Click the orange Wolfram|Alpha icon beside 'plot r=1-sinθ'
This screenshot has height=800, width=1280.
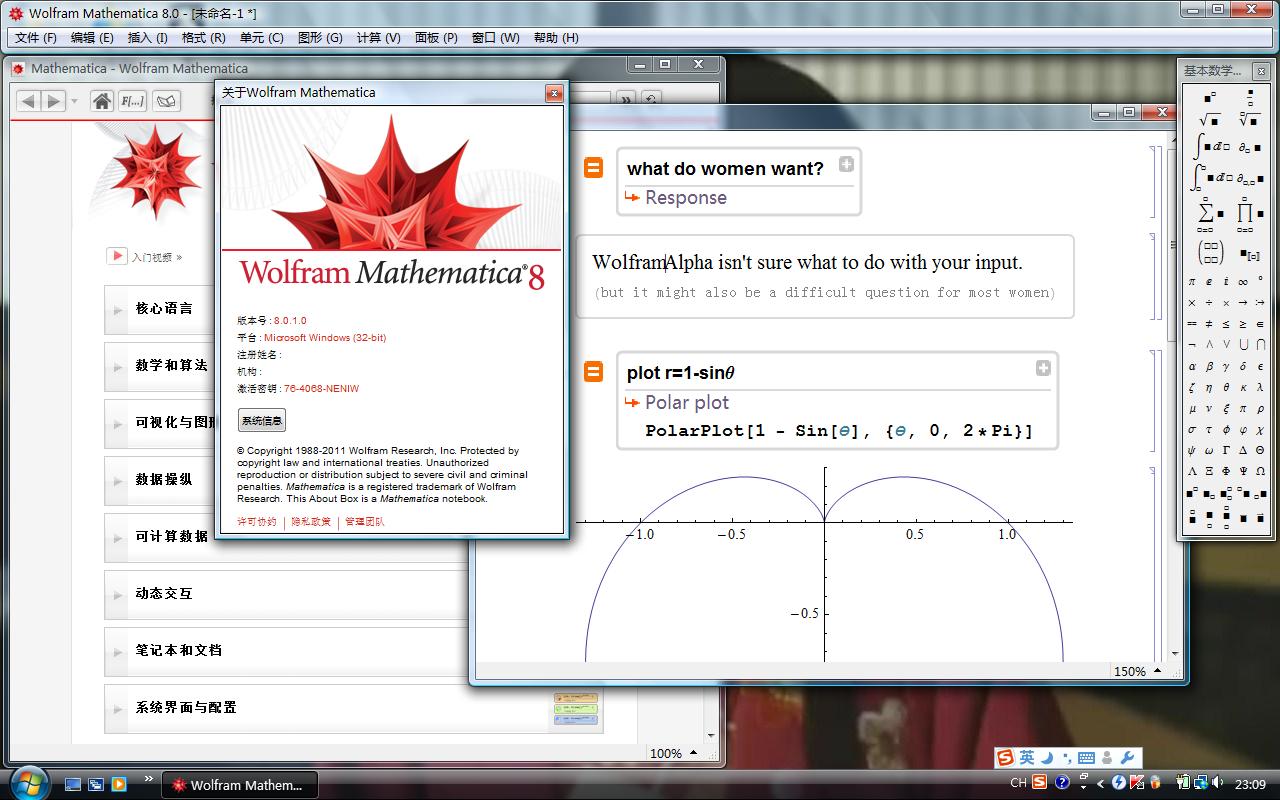[x=593, y=372]
